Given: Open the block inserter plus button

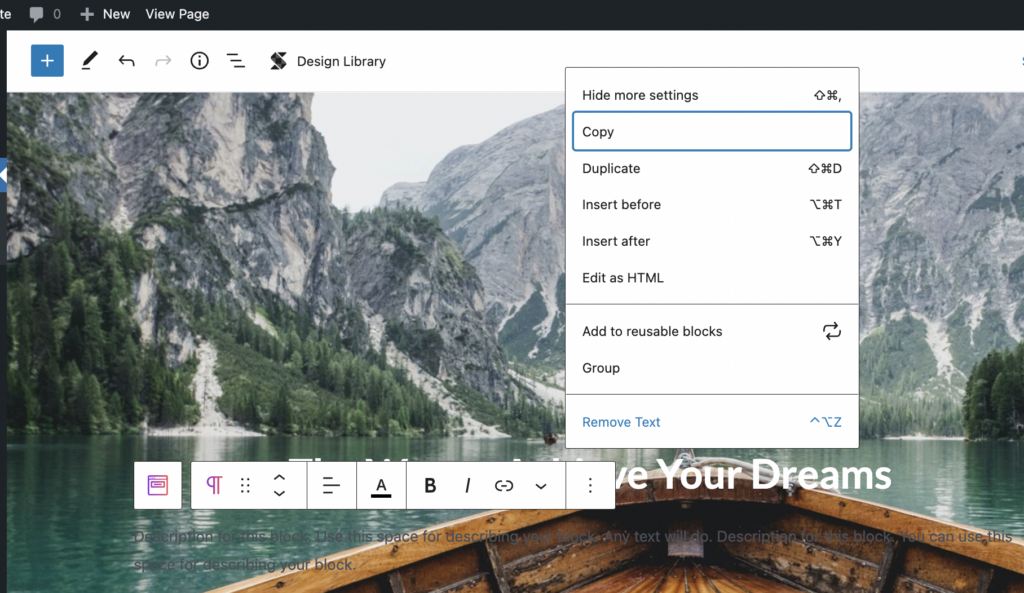Looking at the screenshot, I should click(x=47, y=61).
